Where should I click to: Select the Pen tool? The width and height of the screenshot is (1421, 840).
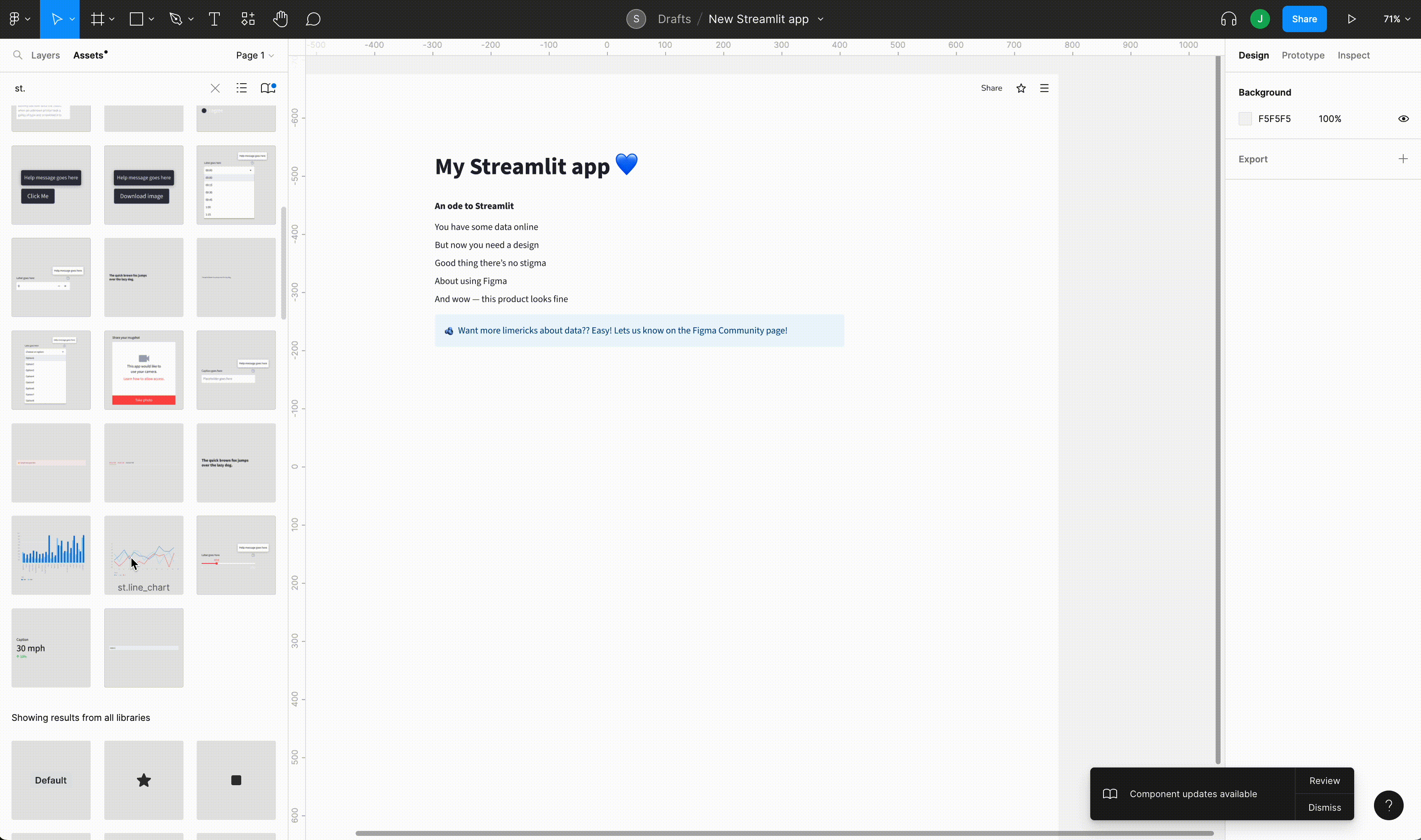pyautogui.click(x=176, y=19)
